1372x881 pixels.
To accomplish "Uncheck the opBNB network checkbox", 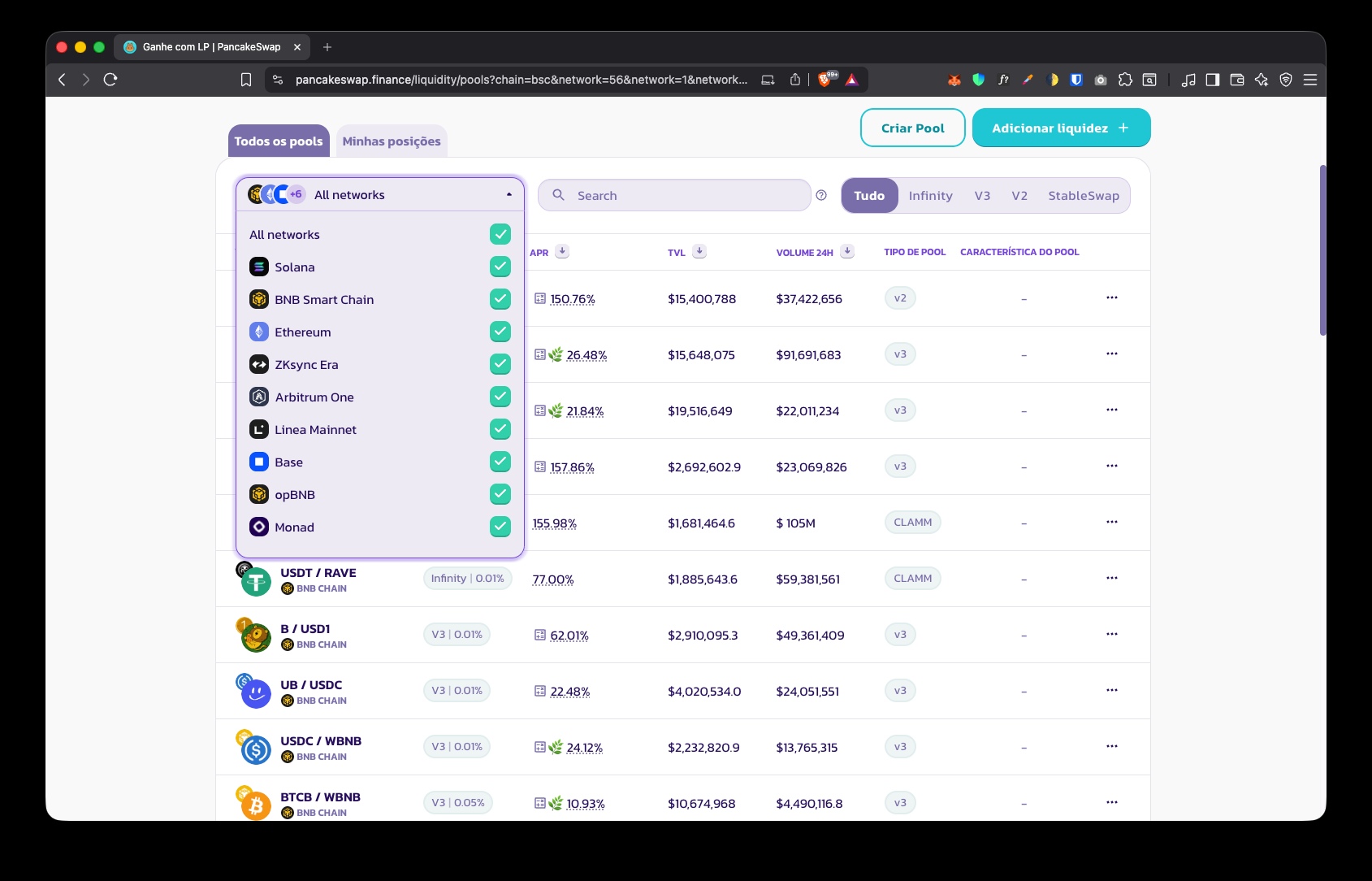I will tap(500, 494).
